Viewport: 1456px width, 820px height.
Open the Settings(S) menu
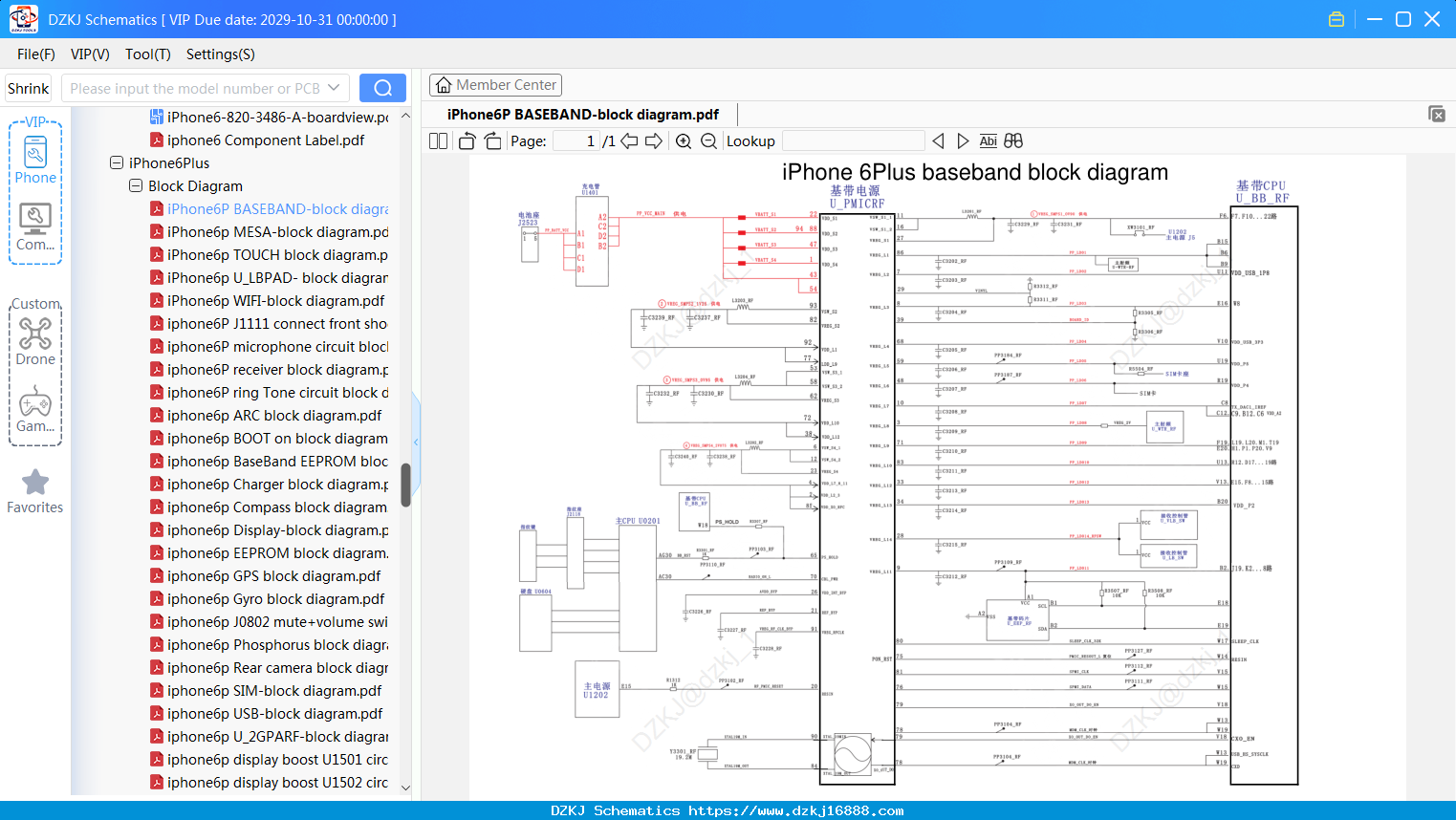(x=221, y=54)
